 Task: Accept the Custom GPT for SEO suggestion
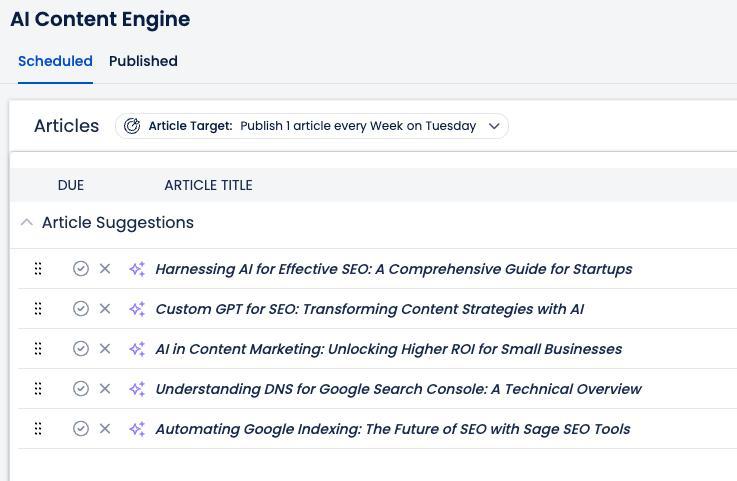point(81,309)
